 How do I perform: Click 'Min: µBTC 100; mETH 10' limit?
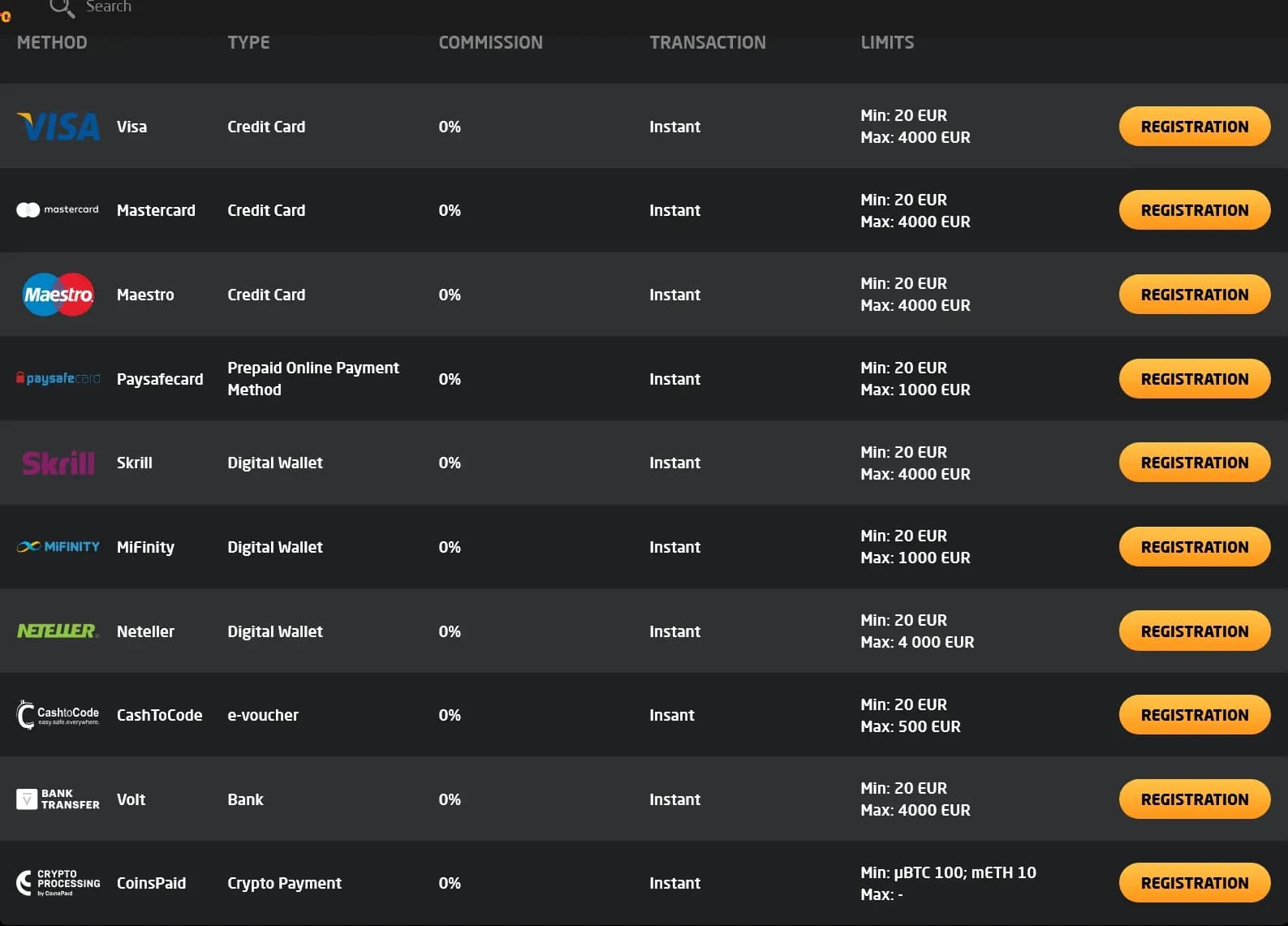pyautogui.click(x=948, y=872)
